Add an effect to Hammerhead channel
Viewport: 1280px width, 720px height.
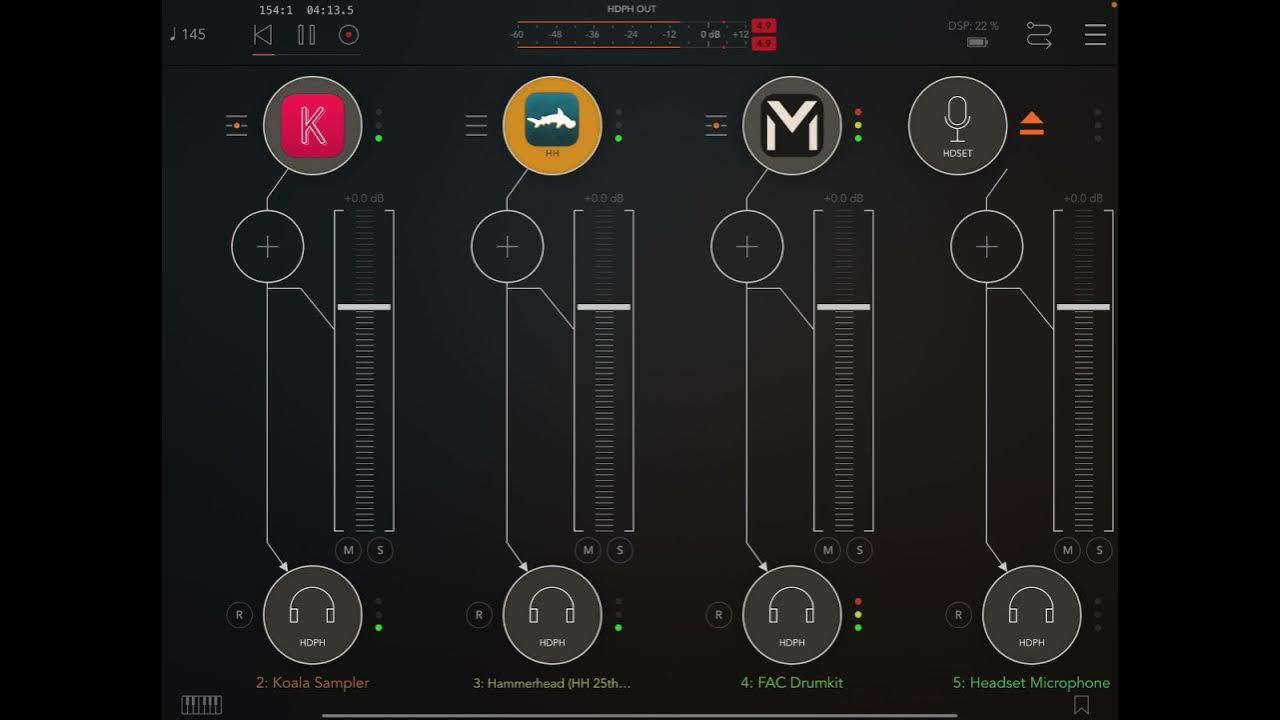point(507,247)
